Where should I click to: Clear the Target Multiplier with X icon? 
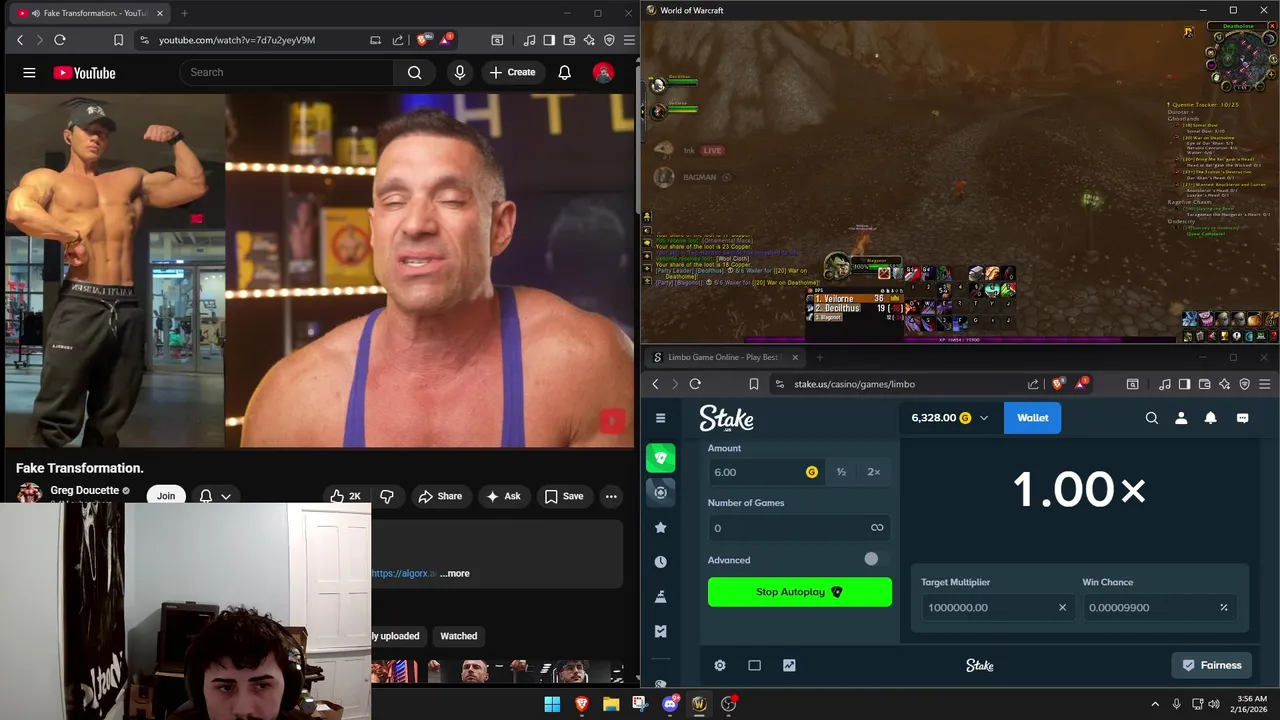[1062, 607]
